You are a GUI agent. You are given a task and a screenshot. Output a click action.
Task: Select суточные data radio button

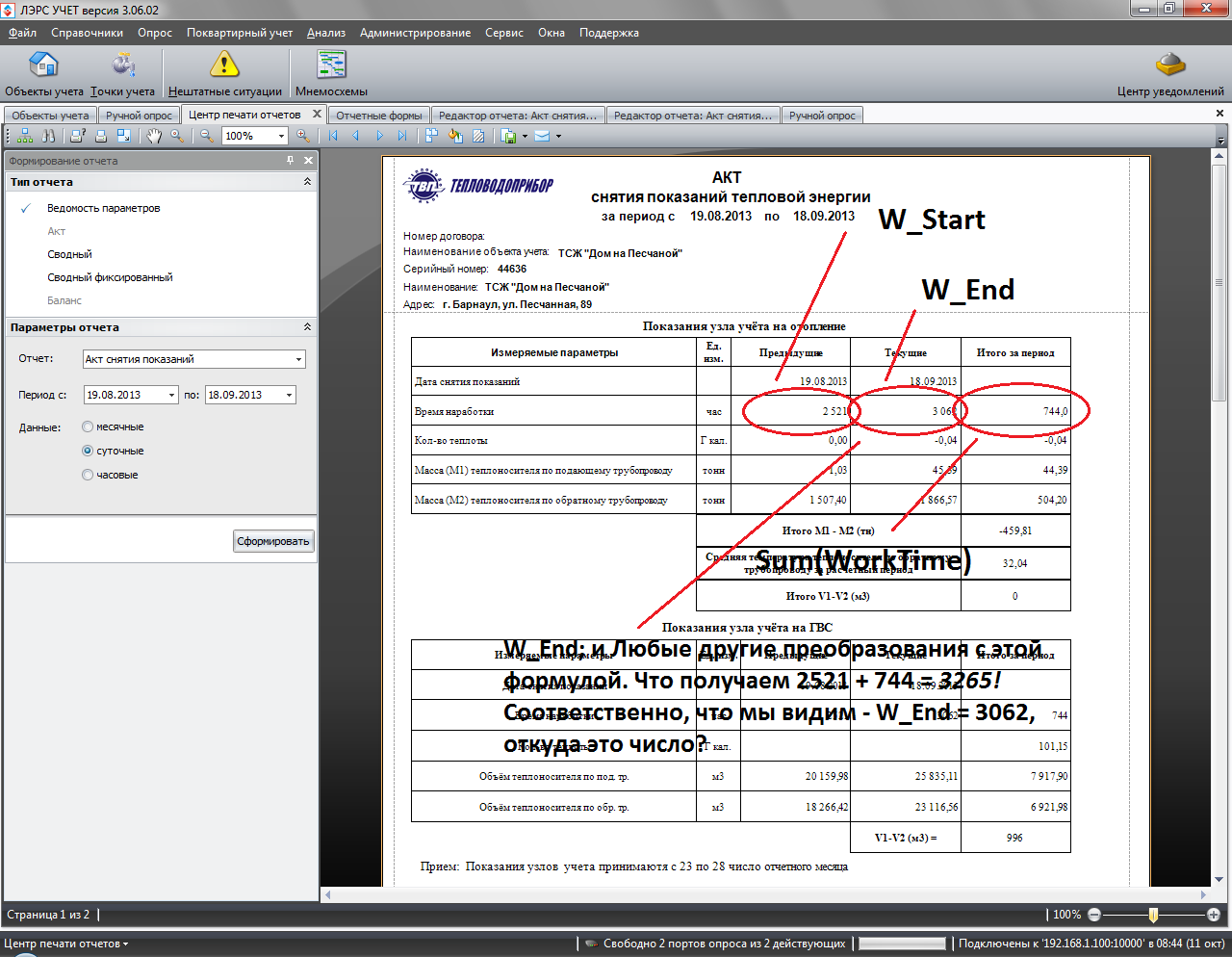pyautogui.click(x=88, y=451)
